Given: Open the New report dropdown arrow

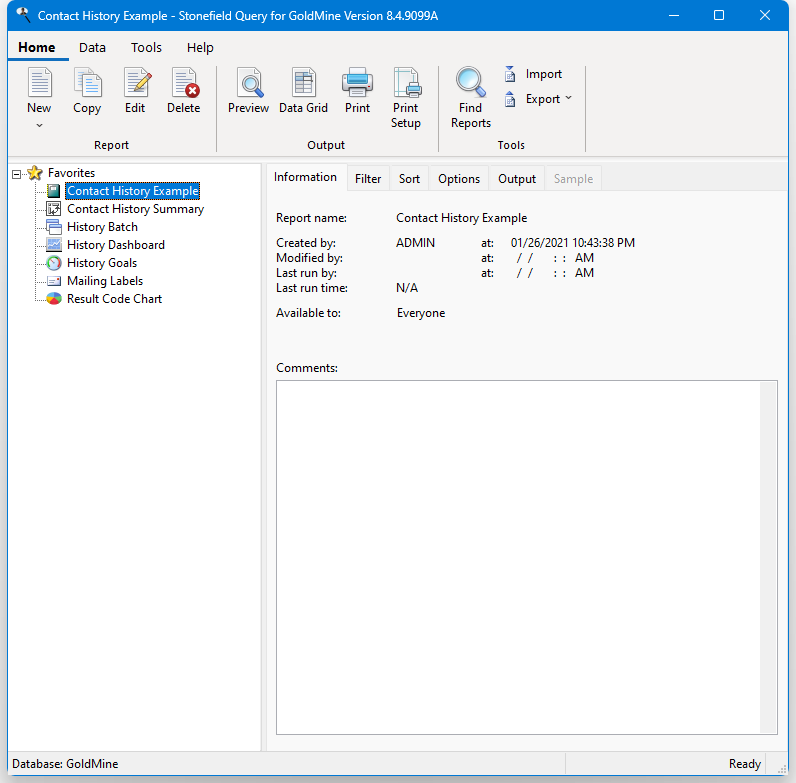Looking at the screenshot, I should pyautogui.click(x=39, y=125).
